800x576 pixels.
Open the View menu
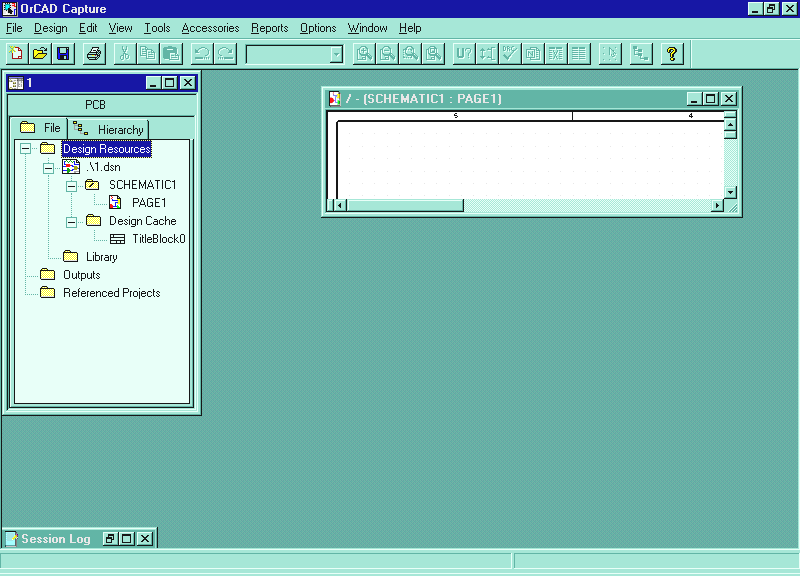click(120, 28)
